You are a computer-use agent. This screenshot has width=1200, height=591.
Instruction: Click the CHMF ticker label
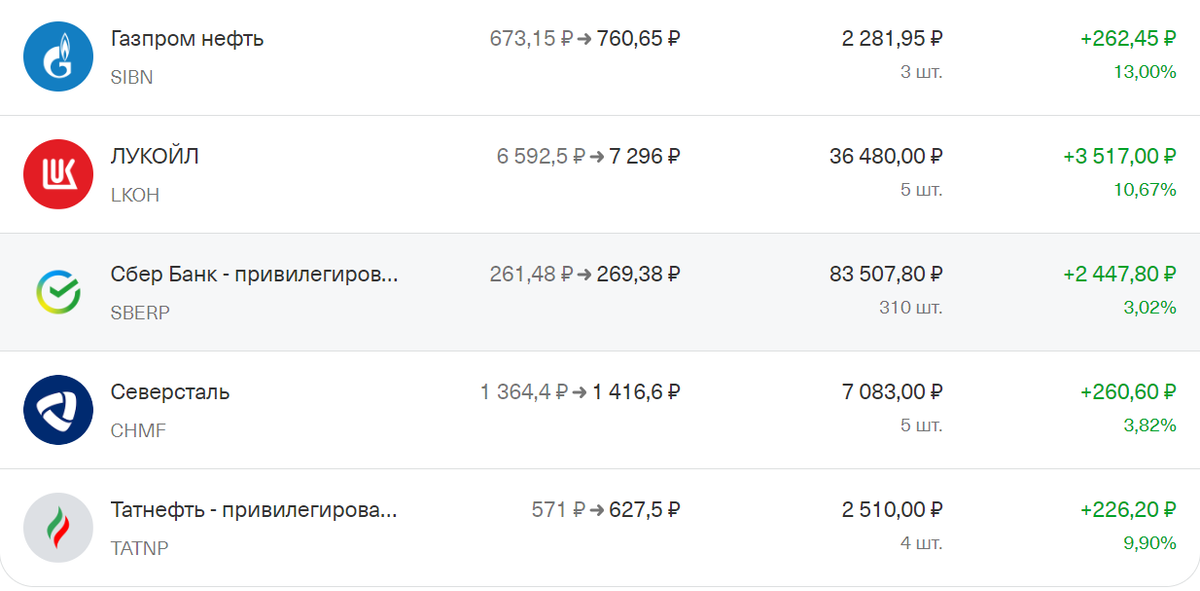[138, 431]
